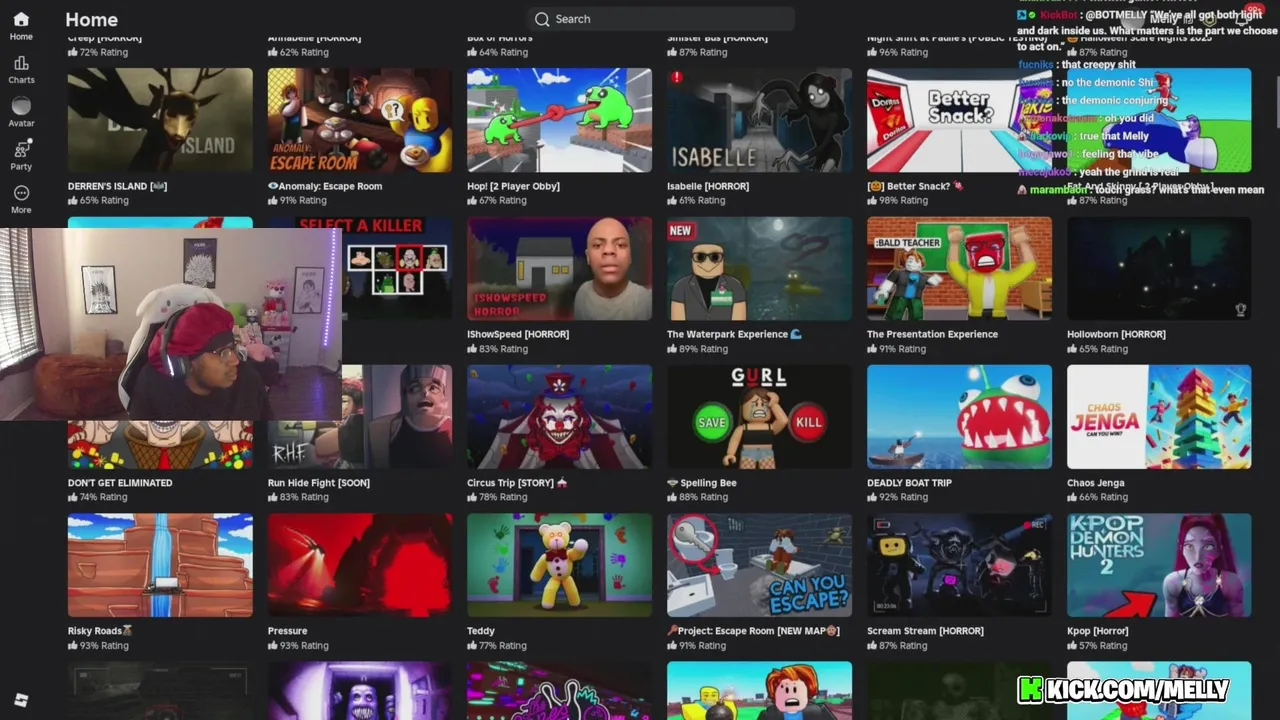Open Scream Stream [HORROR] thumbnail
The width and height of the screenshot is (1280, 720).
click(x=959, y=565)
